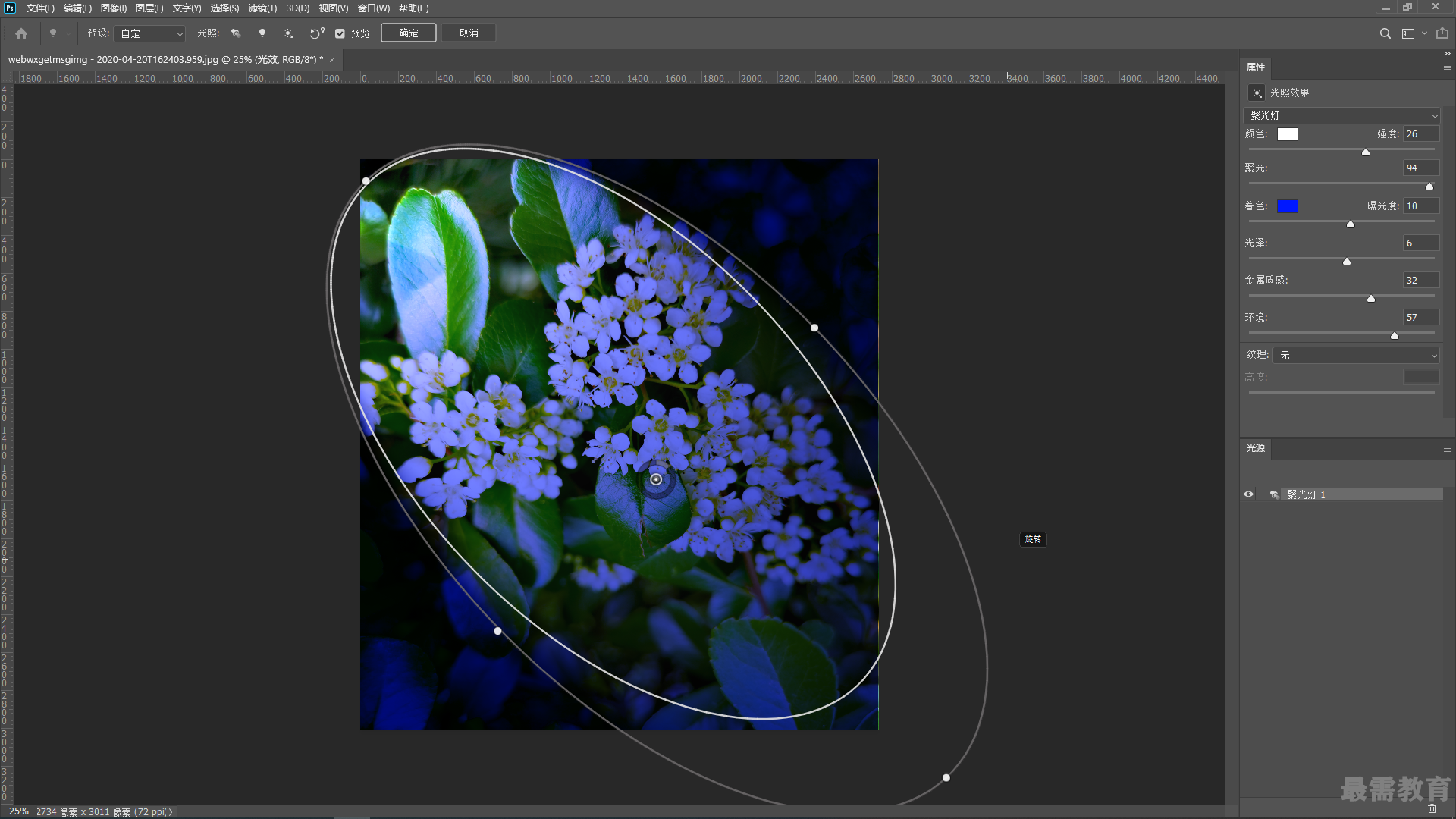This screenshot has width=1456, height=819.
Task: Open the 编辑(E) menu
Action: (x=77, y=8)
